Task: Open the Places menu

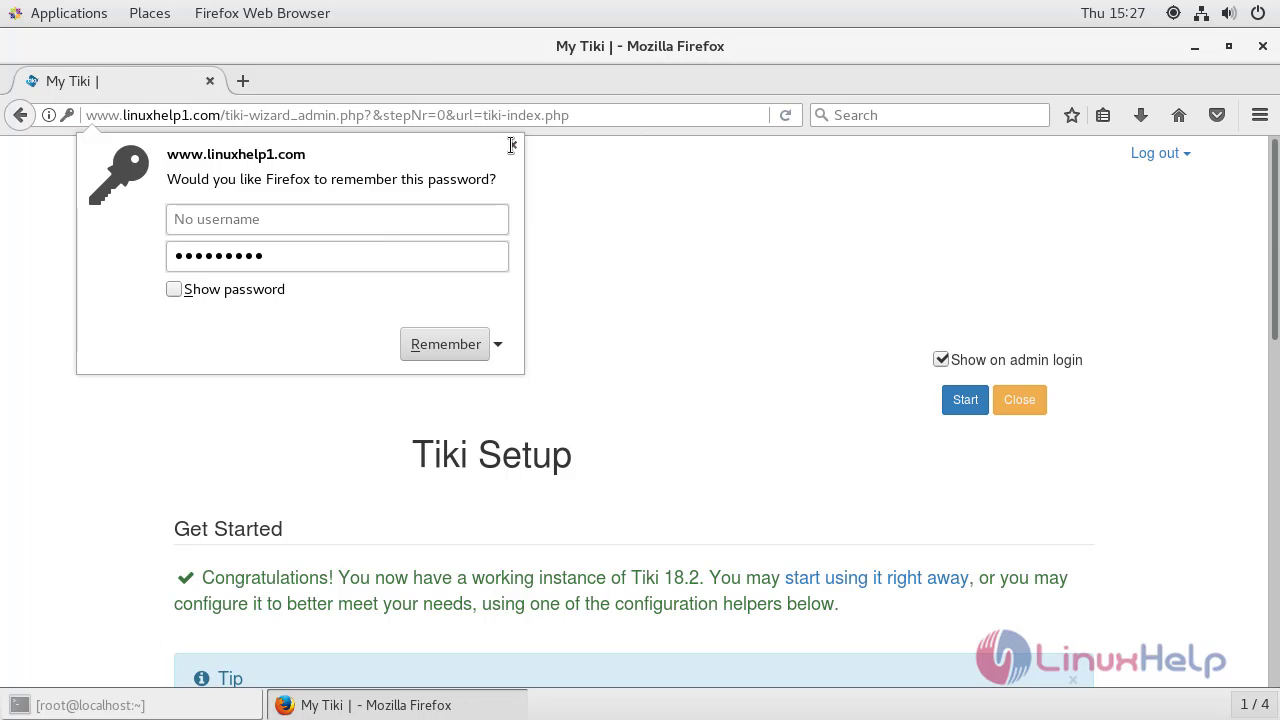Action: tap(150, 13)
